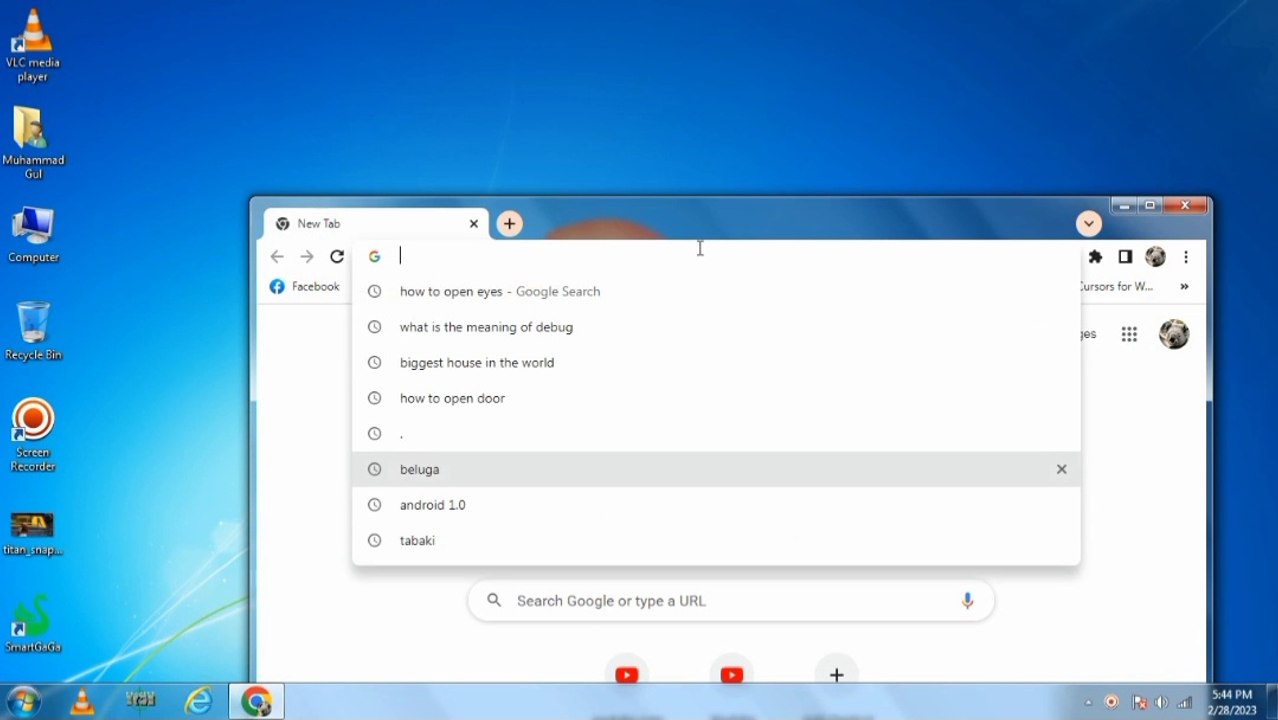This screenshot has height=720, width=1278.
Task: Open the second YouTube shortcut tile
Action: point(732,674)
